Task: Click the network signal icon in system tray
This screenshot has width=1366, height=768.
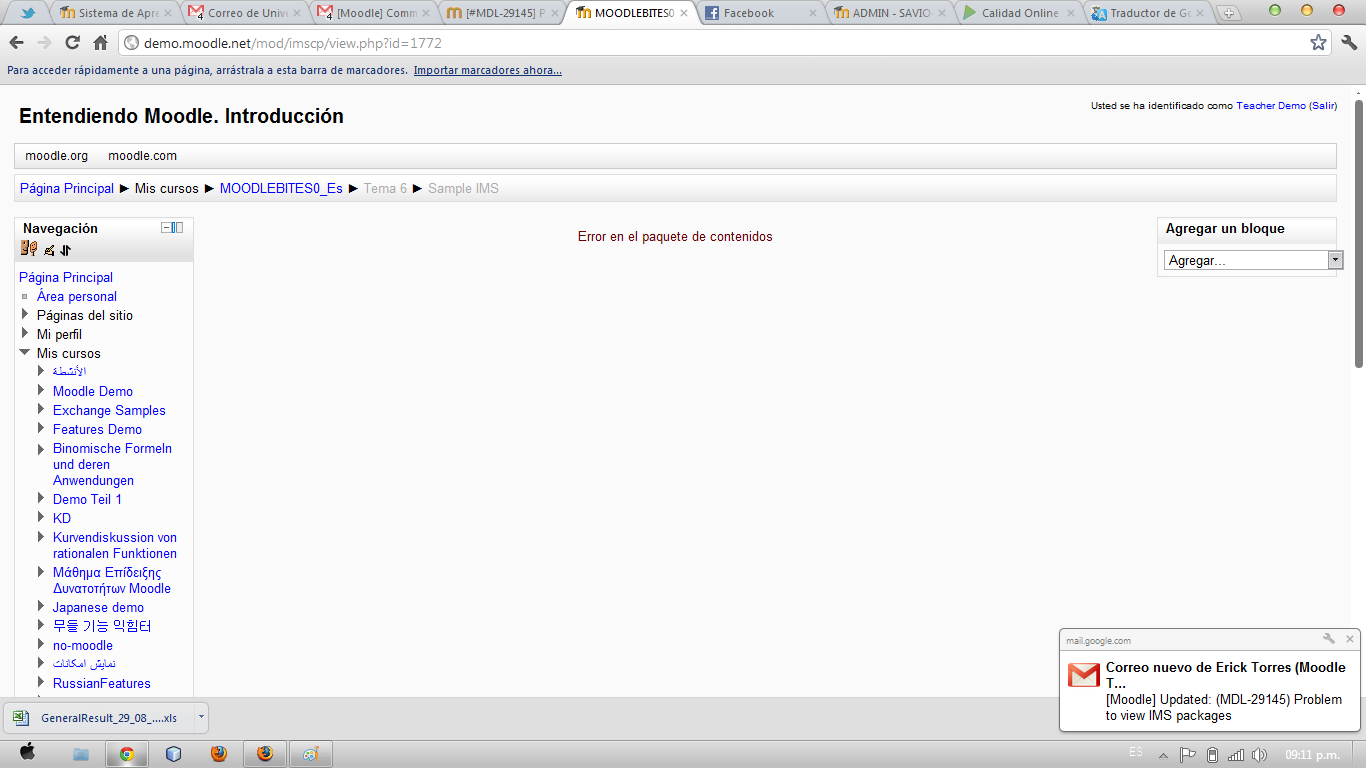Action: coord(1236,755)
